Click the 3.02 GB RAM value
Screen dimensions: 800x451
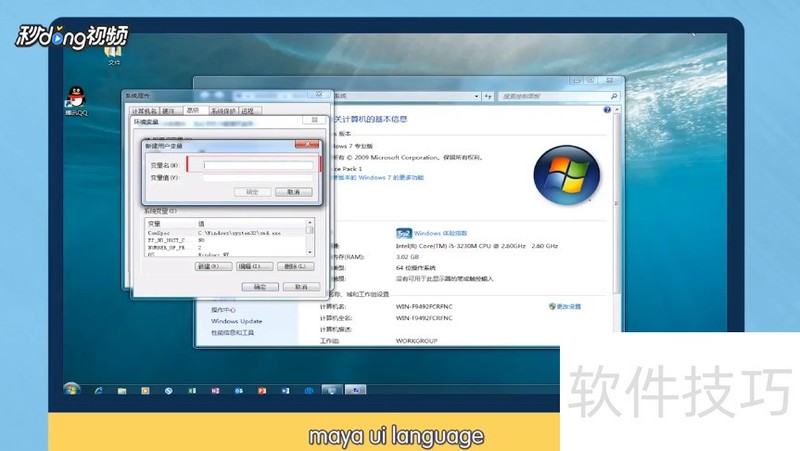tap(407, 257)
